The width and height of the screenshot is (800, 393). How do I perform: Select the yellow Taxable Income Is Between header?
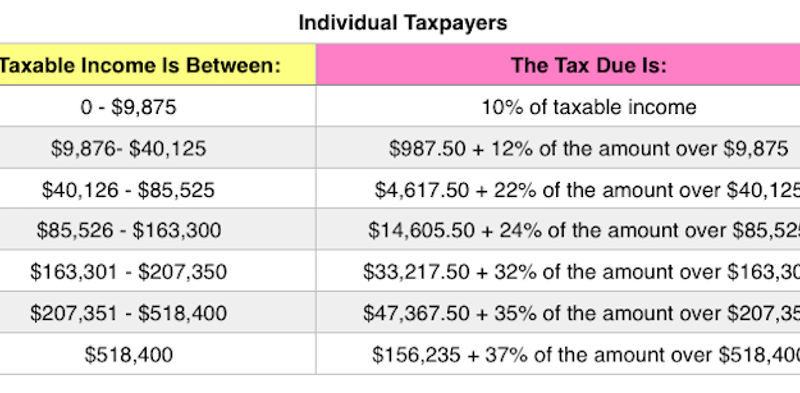pyautogui.click(x=158, y=65)
